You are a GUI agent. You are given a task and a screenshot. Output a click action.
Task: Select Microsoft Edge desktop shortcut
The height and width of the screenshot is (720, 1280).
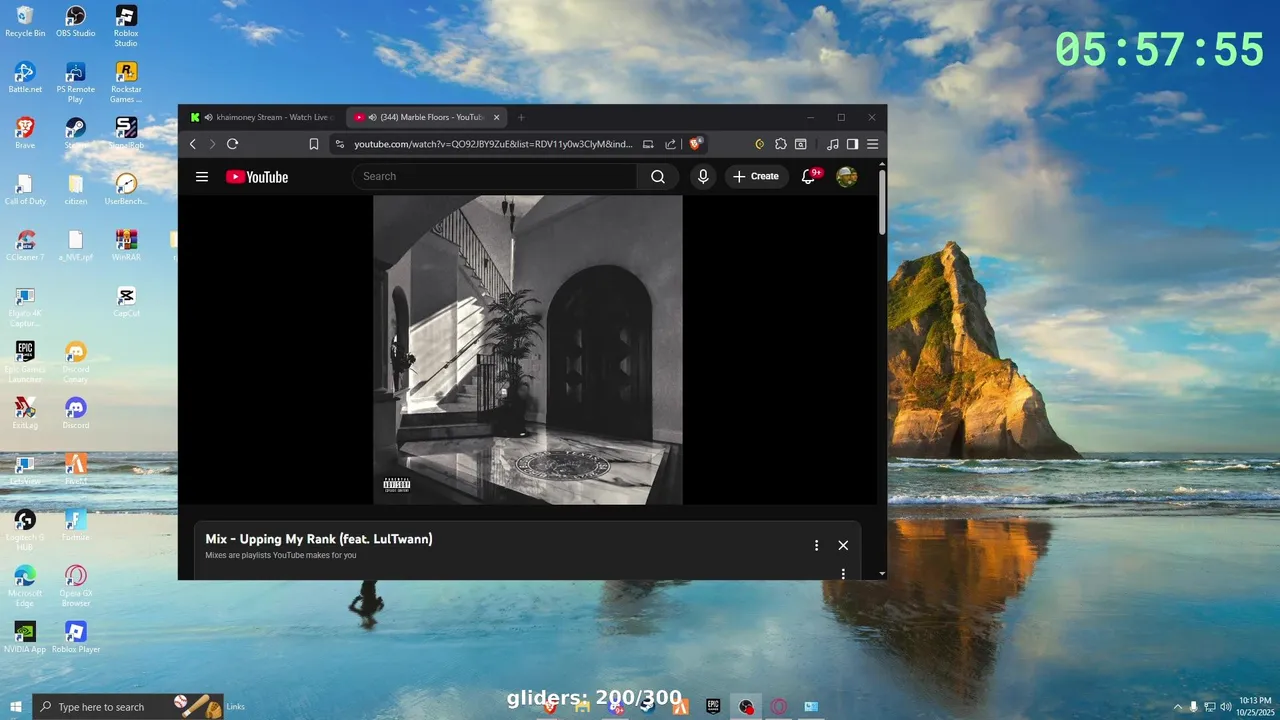25,586
